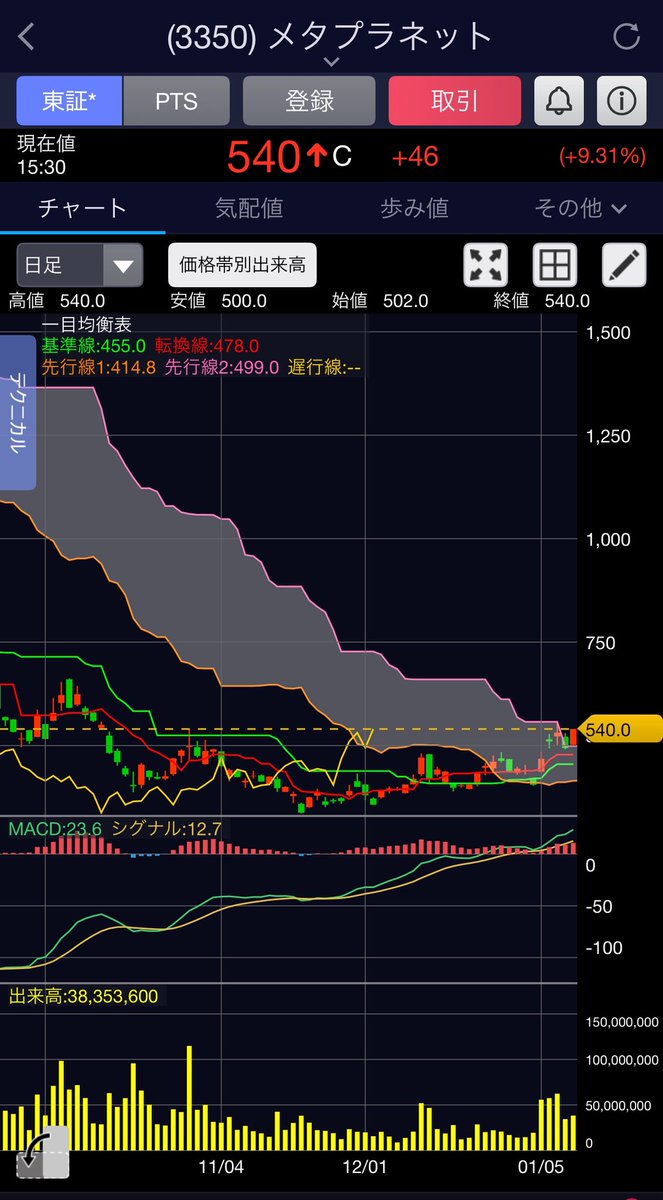The height and width of the screenshot is (1200, 663).
Task: Tap the +46 price change
Action: pos(415,157)
